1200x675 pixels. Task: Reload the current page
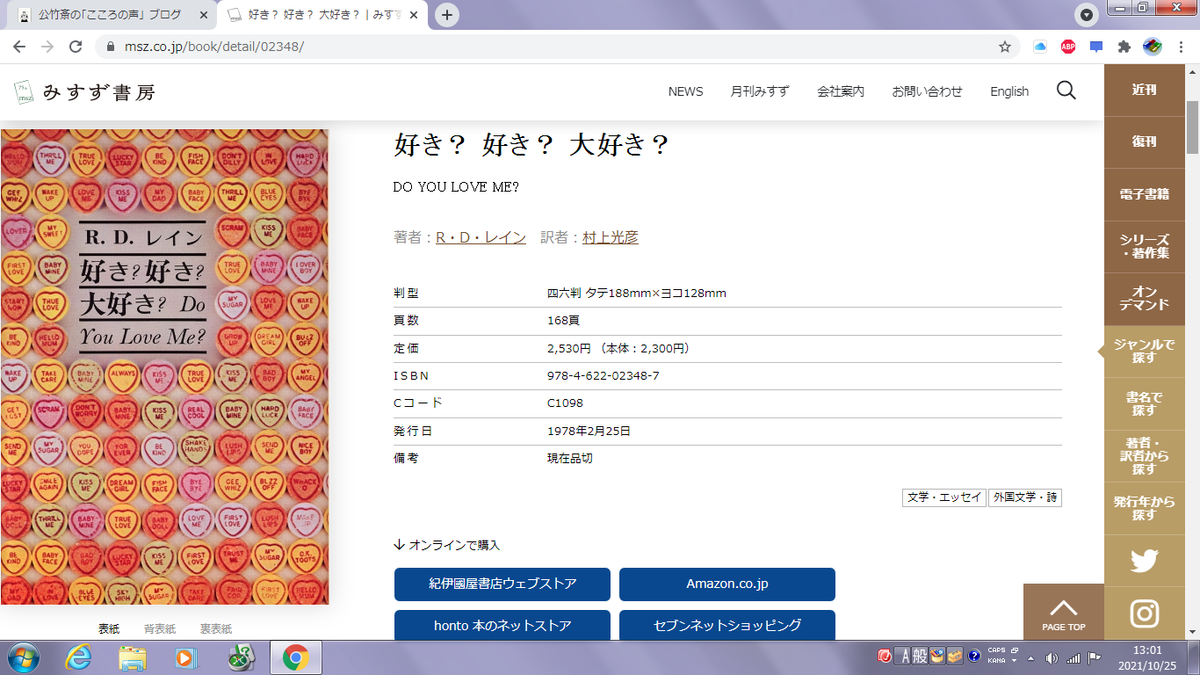pyautogui.click(x=75, y=47)
